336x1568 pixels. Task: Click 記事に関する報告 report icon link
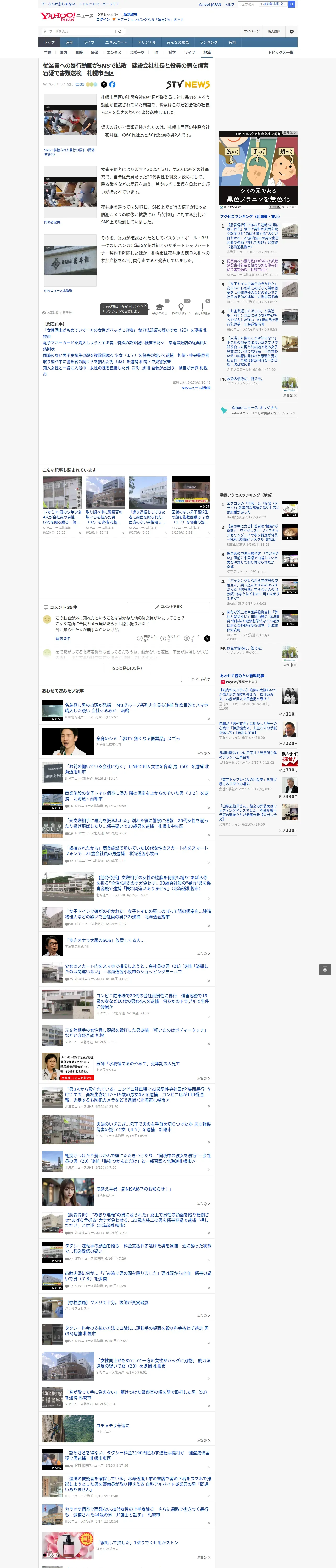57,313
